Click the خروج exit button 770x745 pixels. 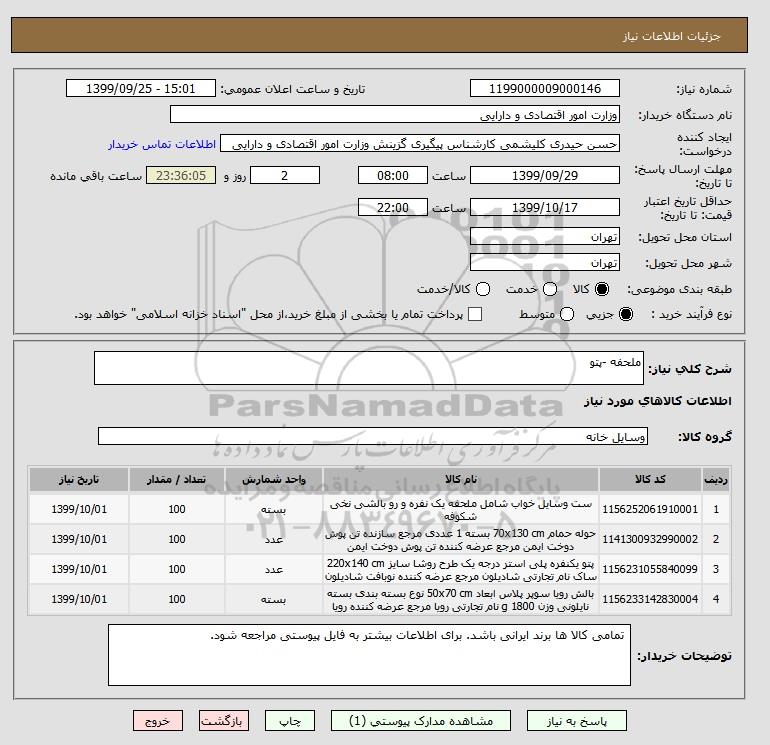point(158,721)
